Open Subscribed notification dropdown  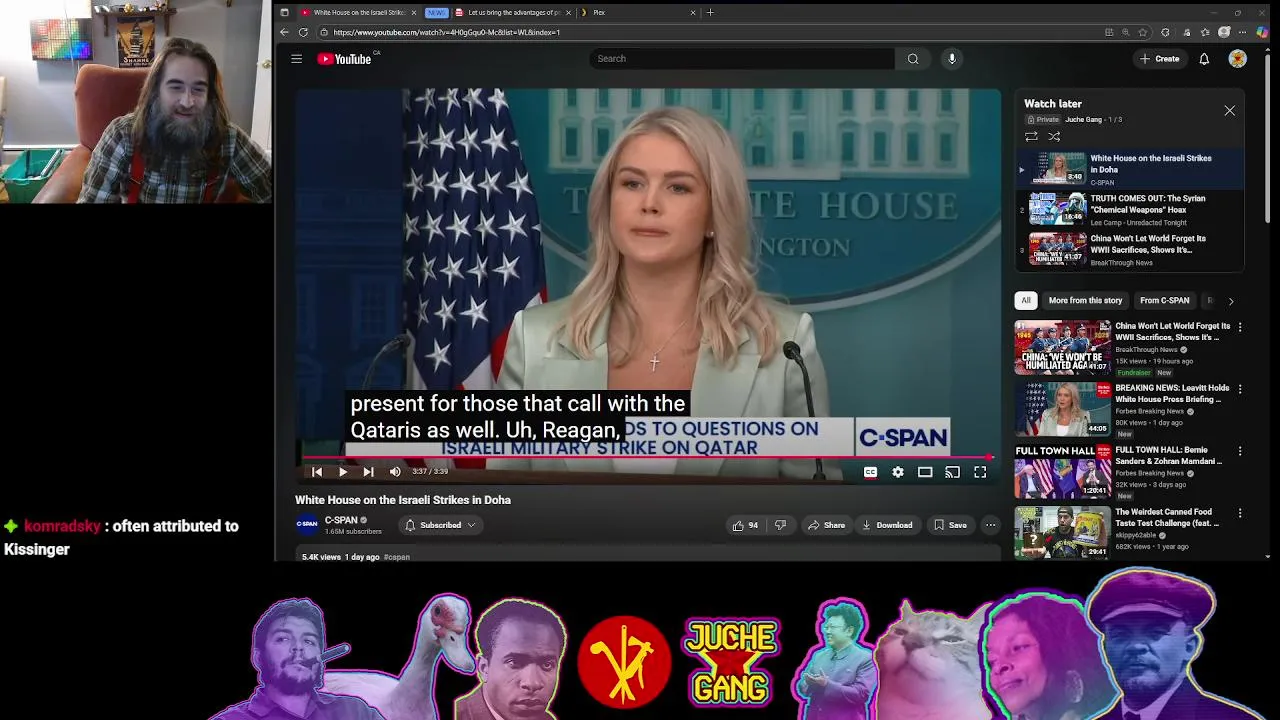click(x=440, y=525)
